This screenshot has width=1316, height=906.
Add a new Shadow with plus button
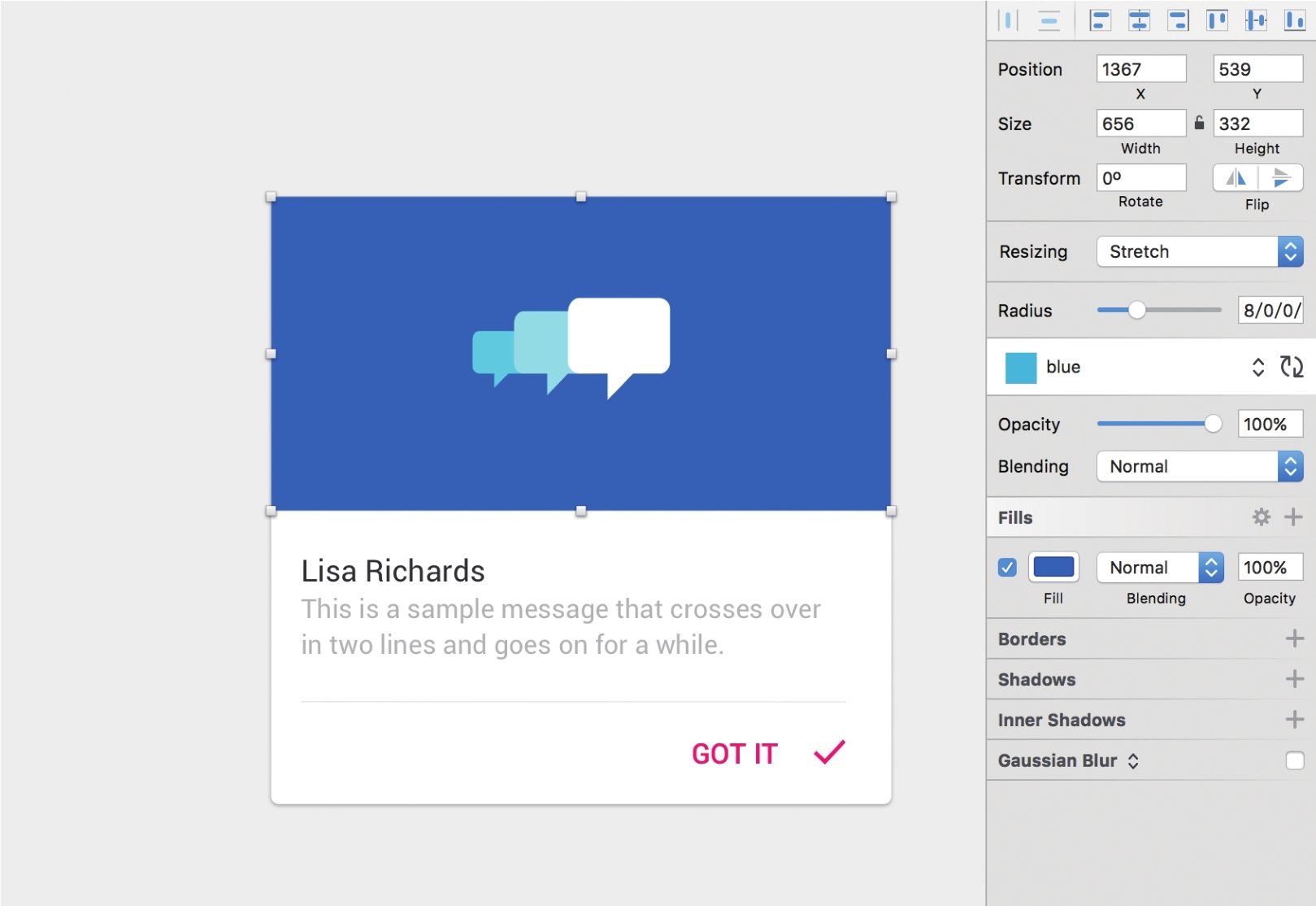(x=1294, y=679)
